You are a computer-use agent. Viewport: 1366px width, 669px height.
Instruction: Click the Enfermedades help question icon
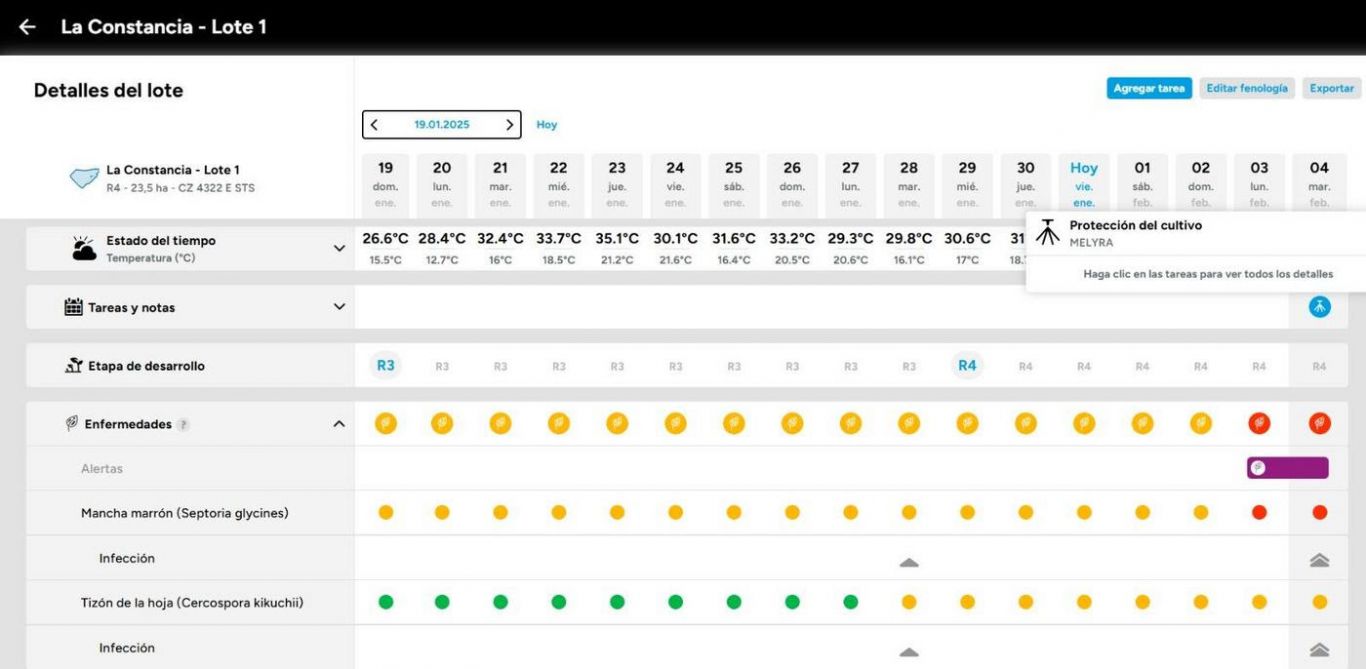click(183, 425)
